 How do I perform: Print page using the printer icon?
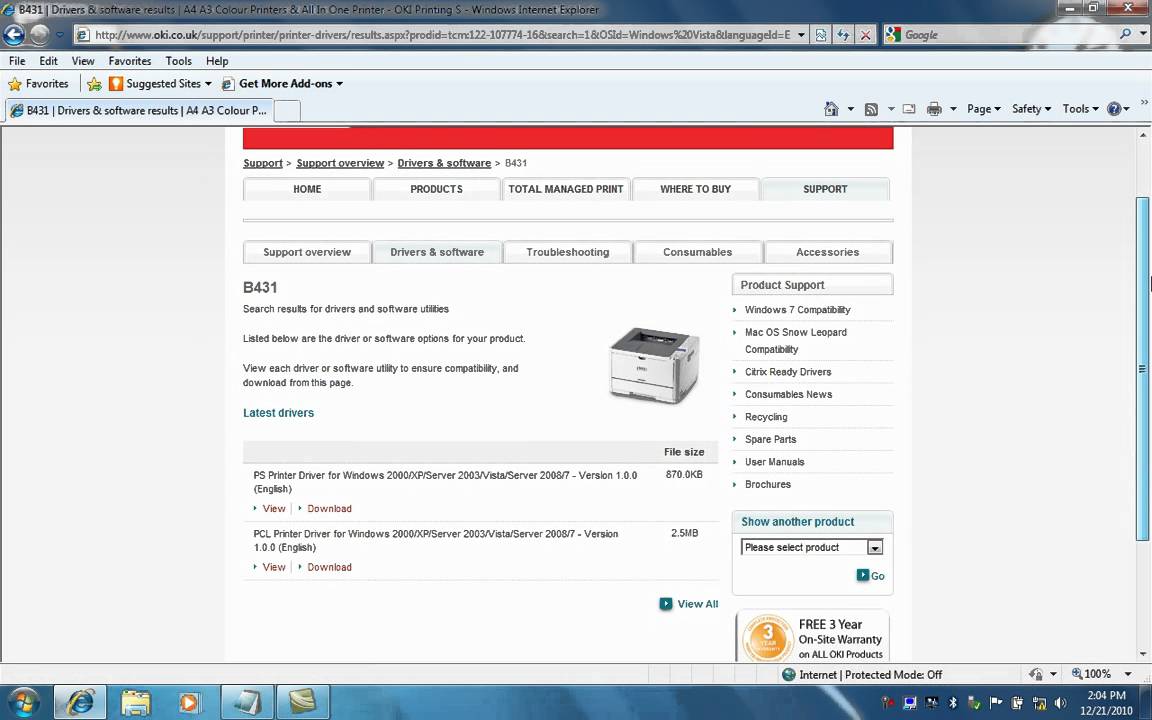[934, 109]
